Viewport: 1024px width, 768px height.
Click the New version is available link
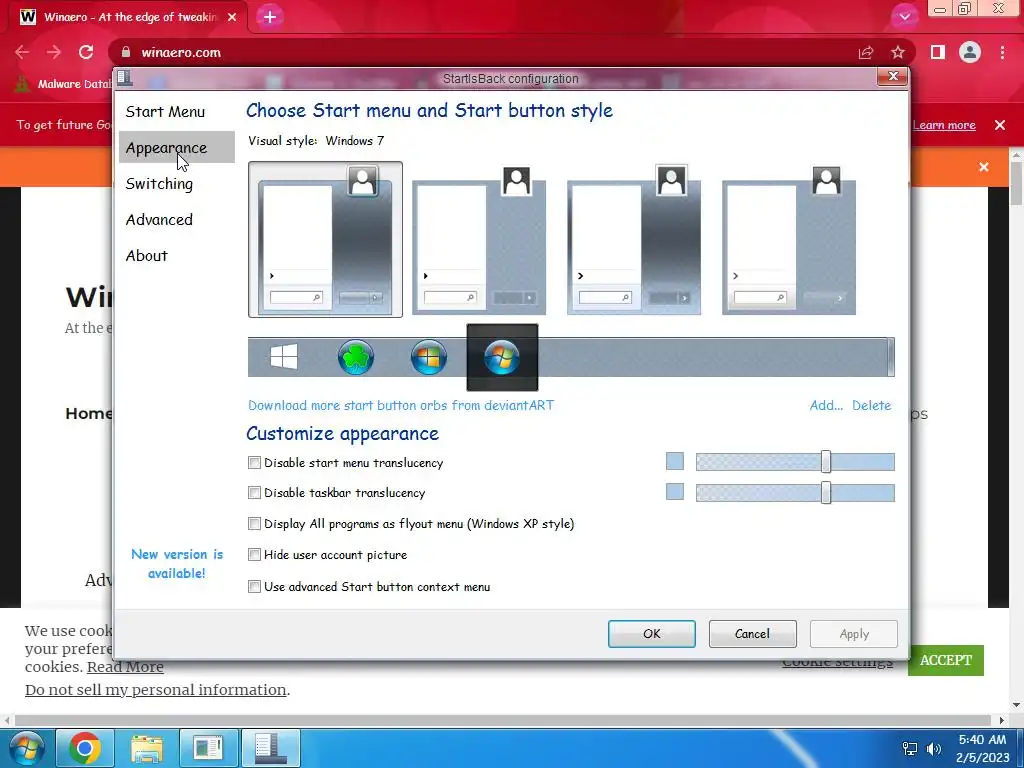177,564
